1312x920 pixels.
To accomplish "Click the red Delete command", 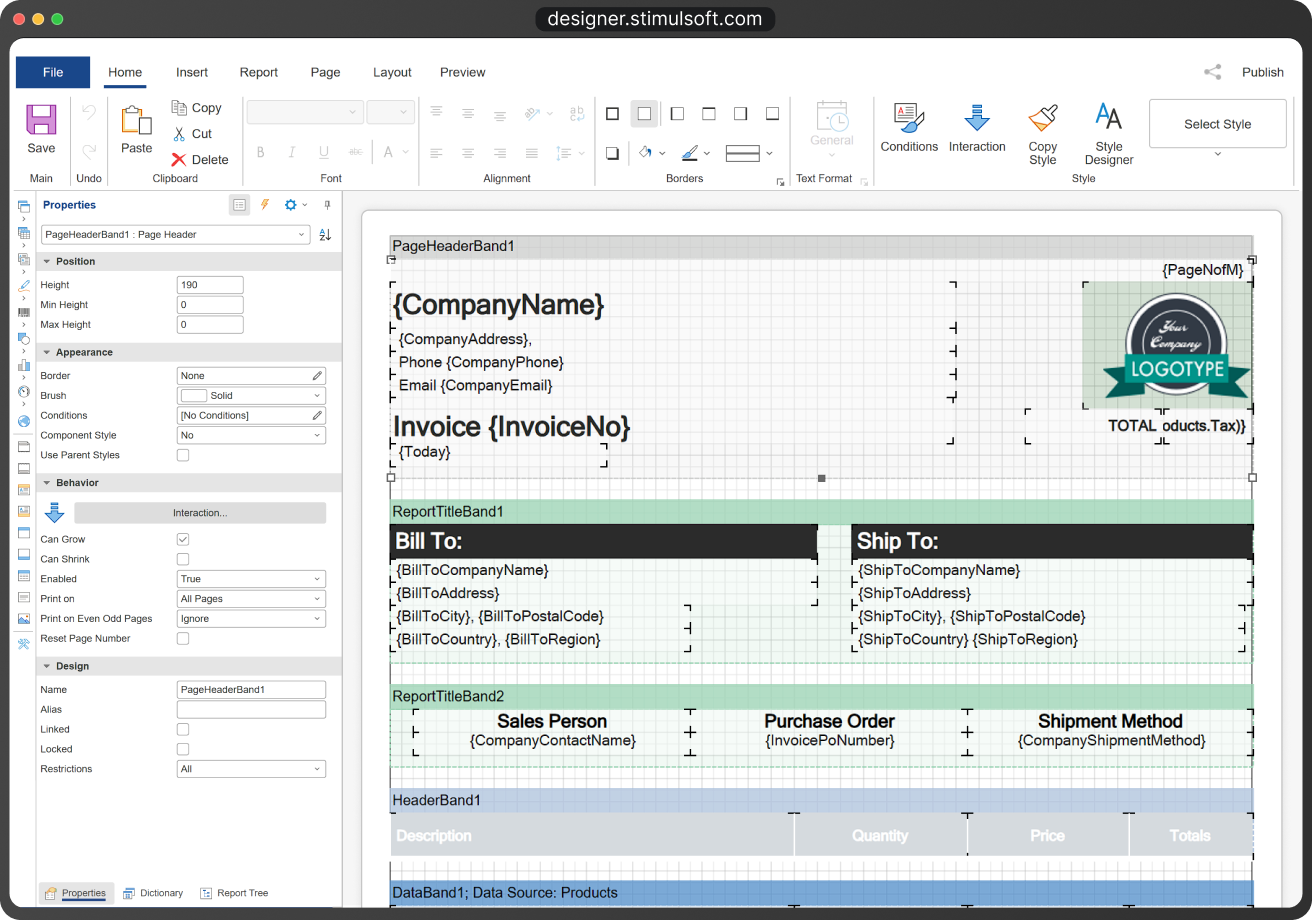I will pos(200,160).
